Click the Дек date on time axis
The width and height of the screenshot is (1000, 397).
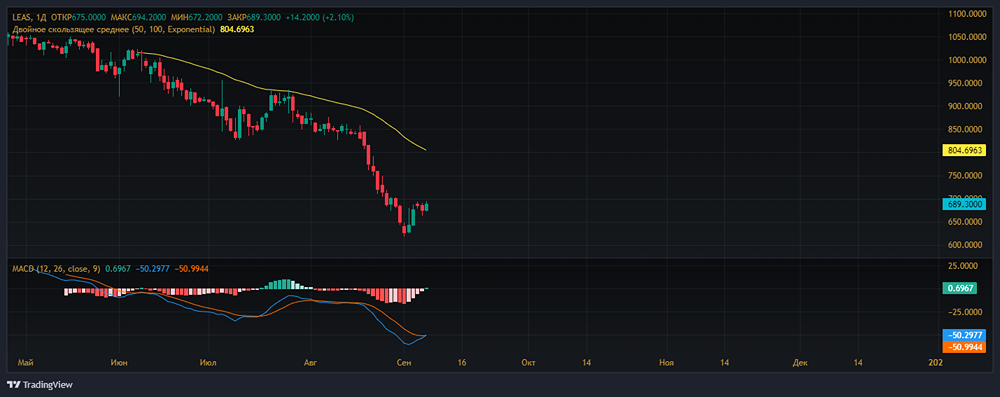(x=800, y=363)
